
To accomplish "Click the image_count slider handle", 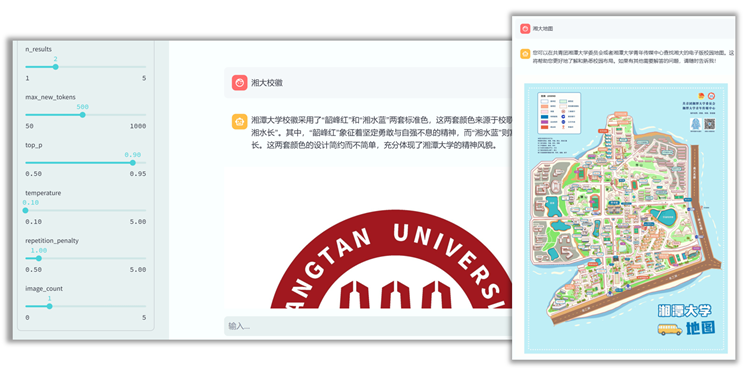I will [49, 306].
